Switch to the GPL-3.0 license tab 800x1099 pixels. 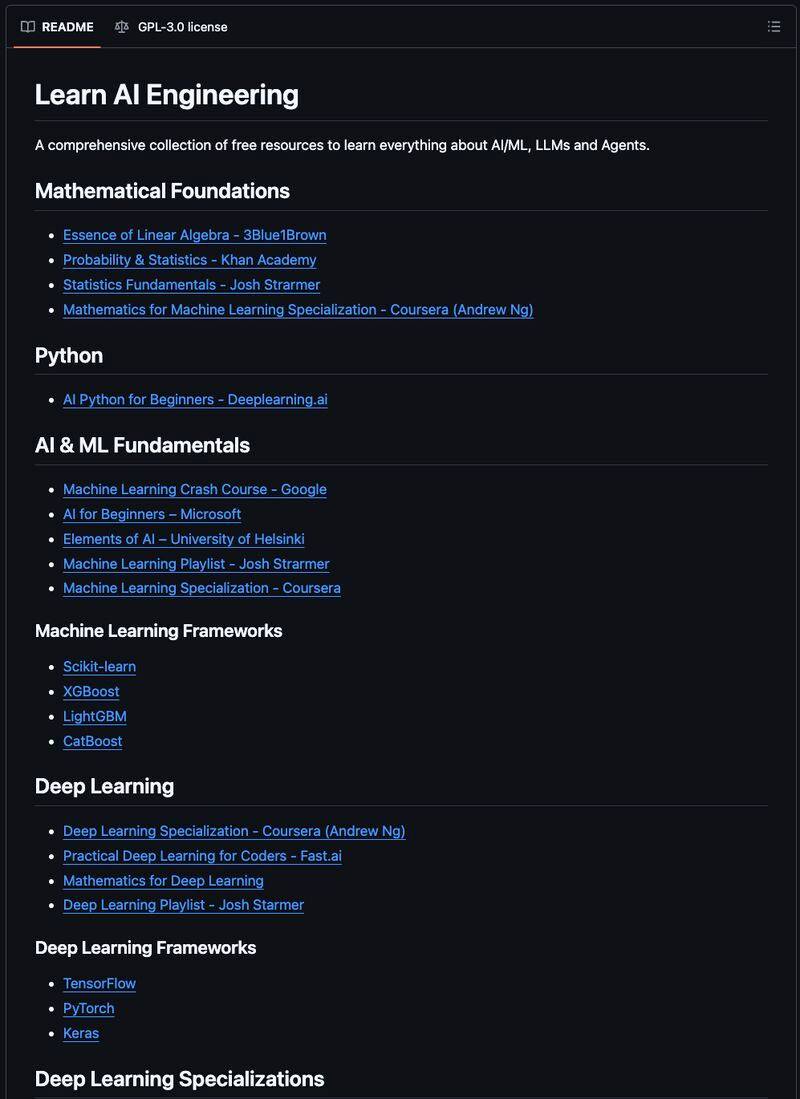171,27
